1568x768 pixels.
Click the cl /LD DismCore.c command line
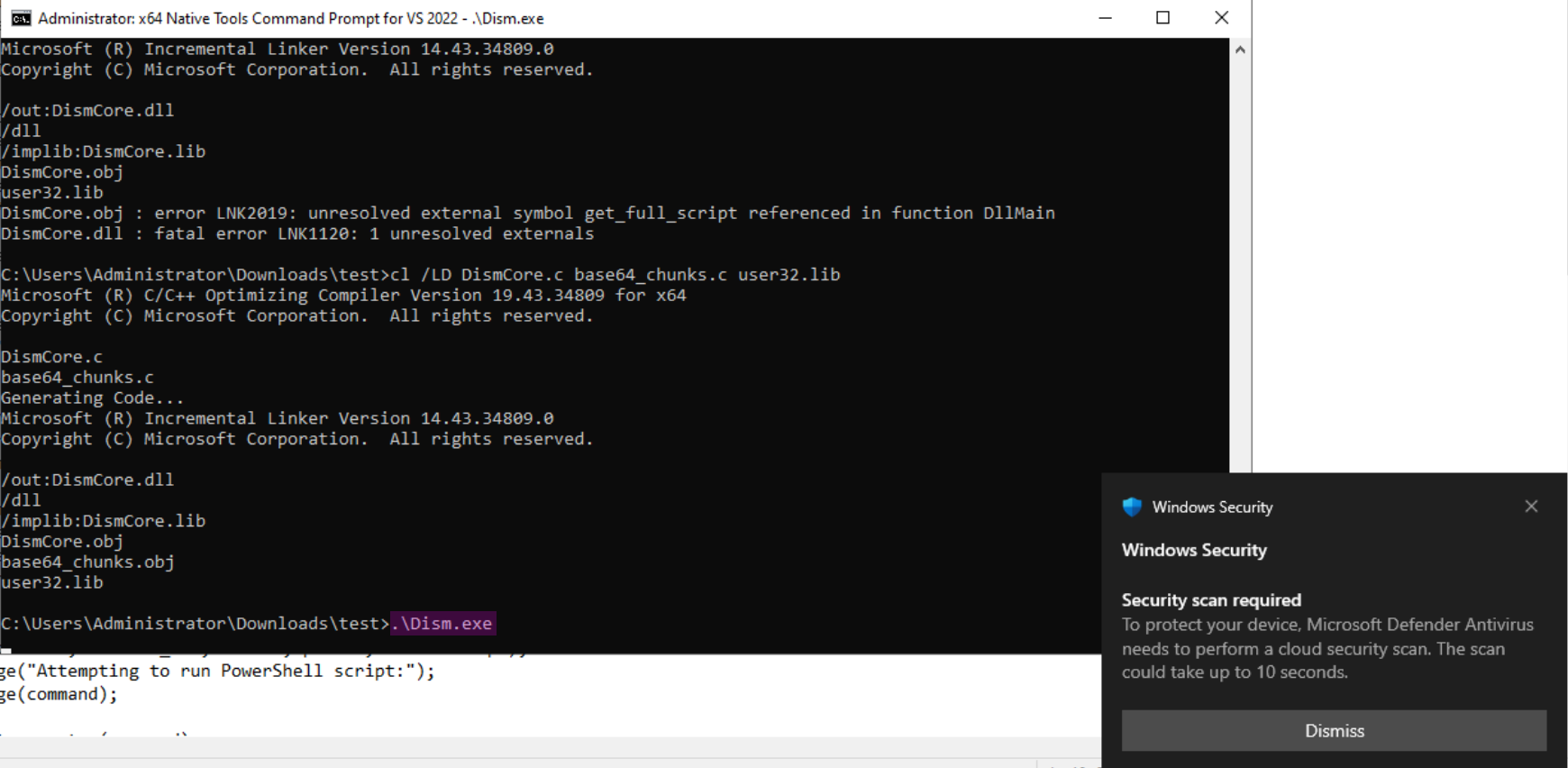point(420,275)
